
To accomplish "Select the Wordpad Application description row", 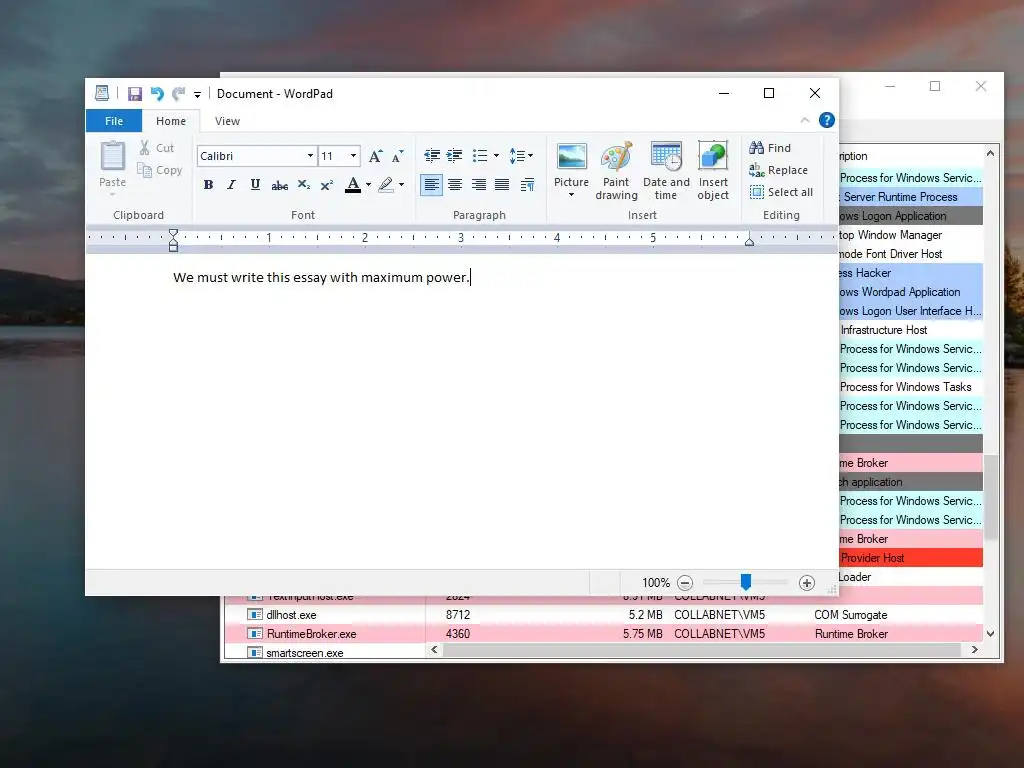I will (x=911, y=292).
